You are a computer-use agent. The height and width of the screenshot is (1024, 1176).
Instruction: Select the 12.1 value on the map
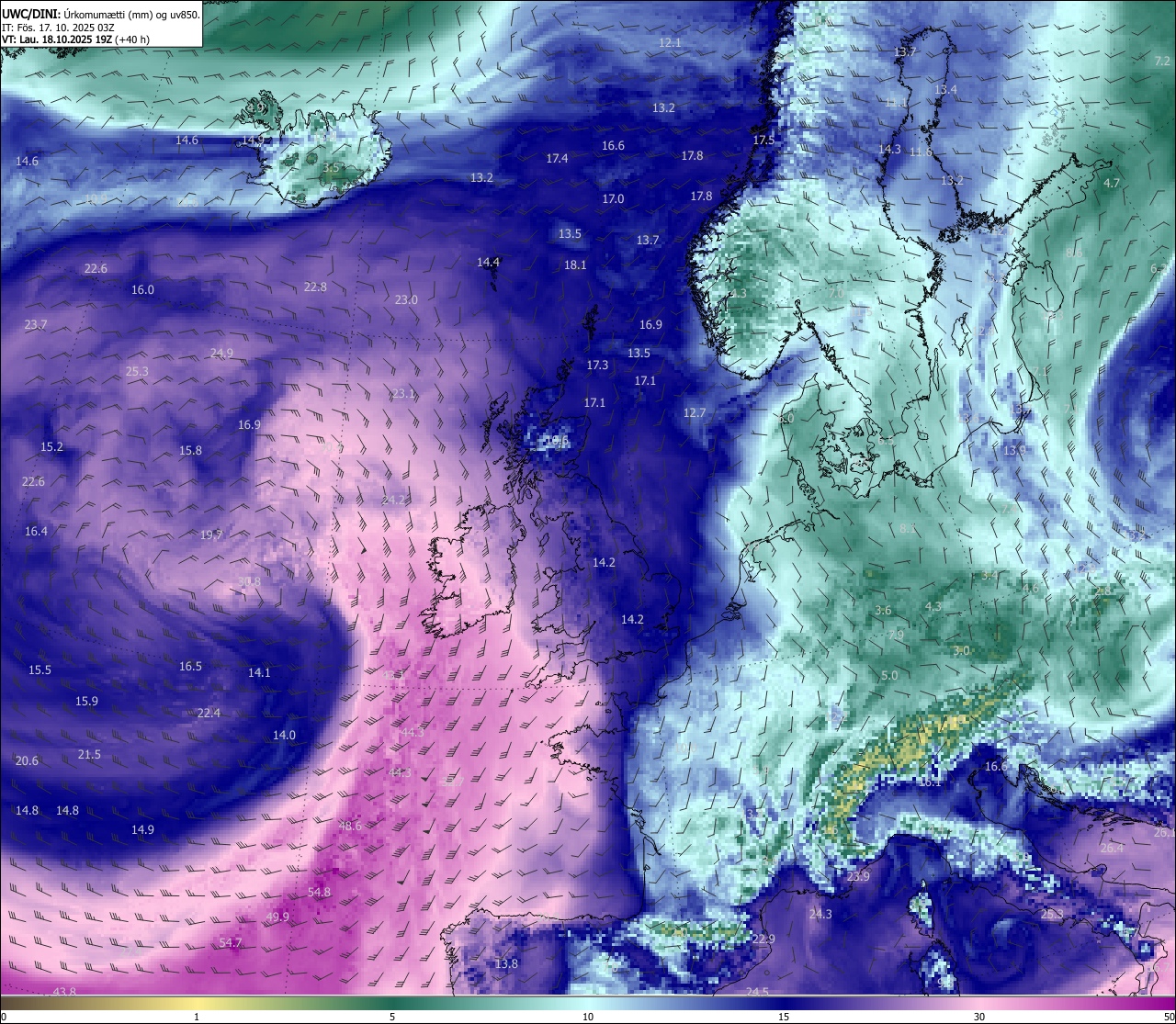pos(671,43)
